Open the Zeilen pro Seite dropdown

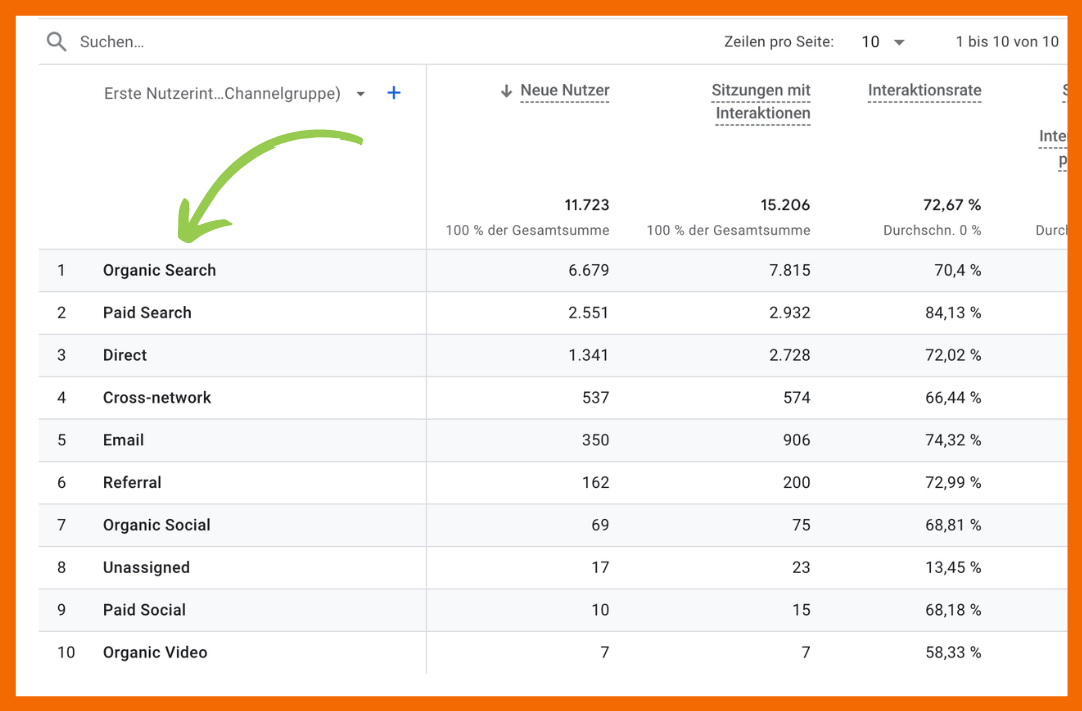883,42
